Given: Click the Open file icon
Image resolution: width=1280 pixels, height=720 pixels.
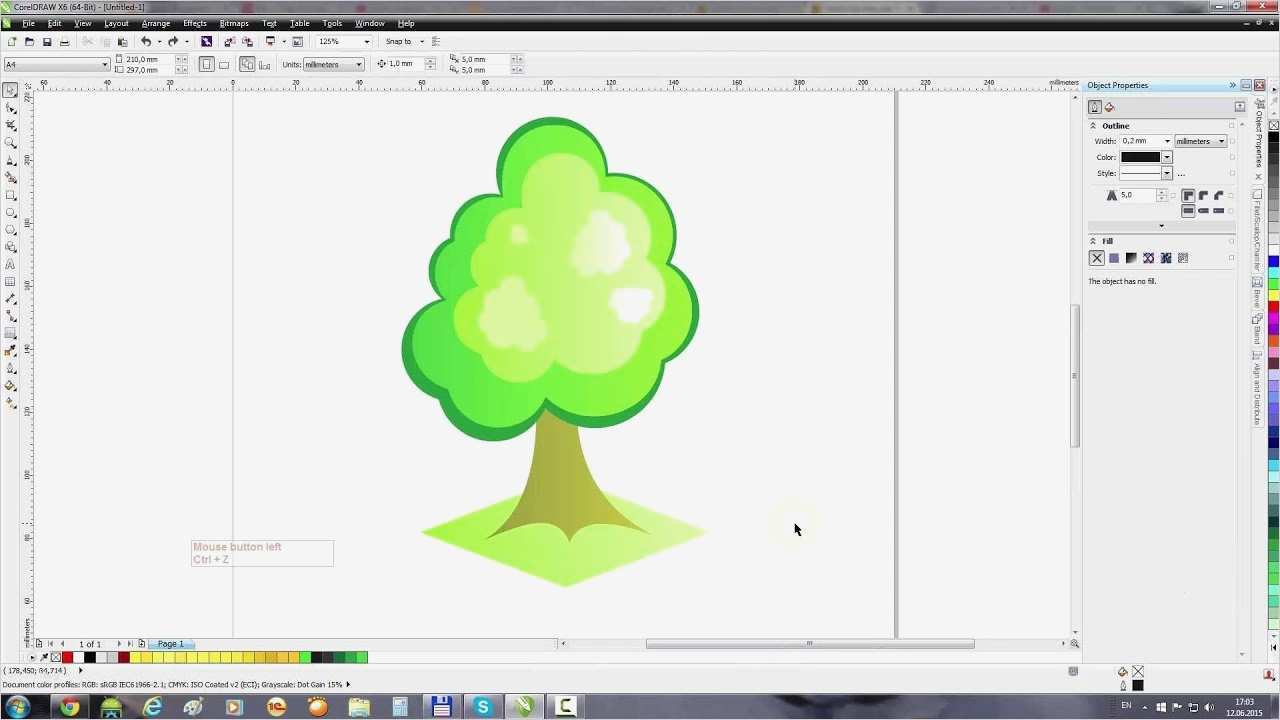Looking at the screenshot, I should (29, 42).
